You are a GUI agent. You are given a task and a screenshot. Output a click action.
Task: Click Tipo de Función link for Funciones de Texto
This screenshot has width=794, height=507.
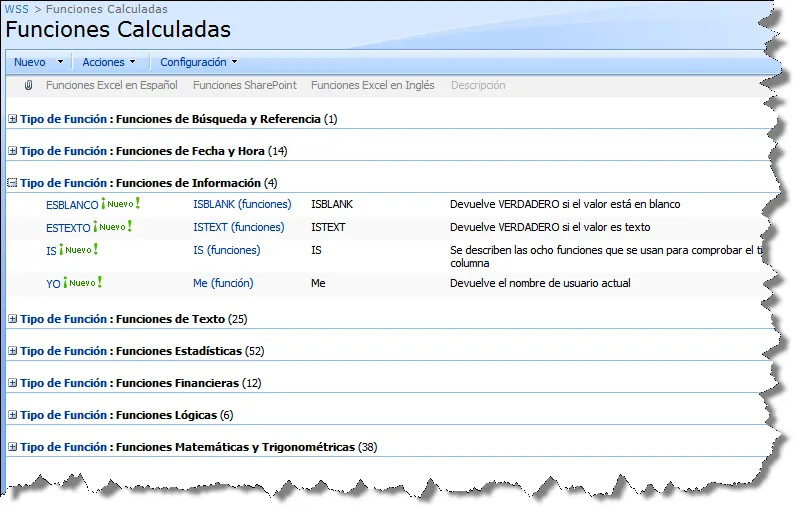[x=63, y=319]
